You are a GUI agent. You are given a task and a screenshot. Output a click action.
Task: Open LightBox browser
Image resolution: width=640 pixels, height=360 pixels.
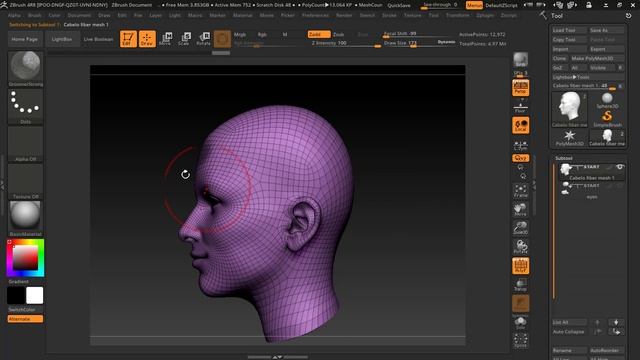62,39
